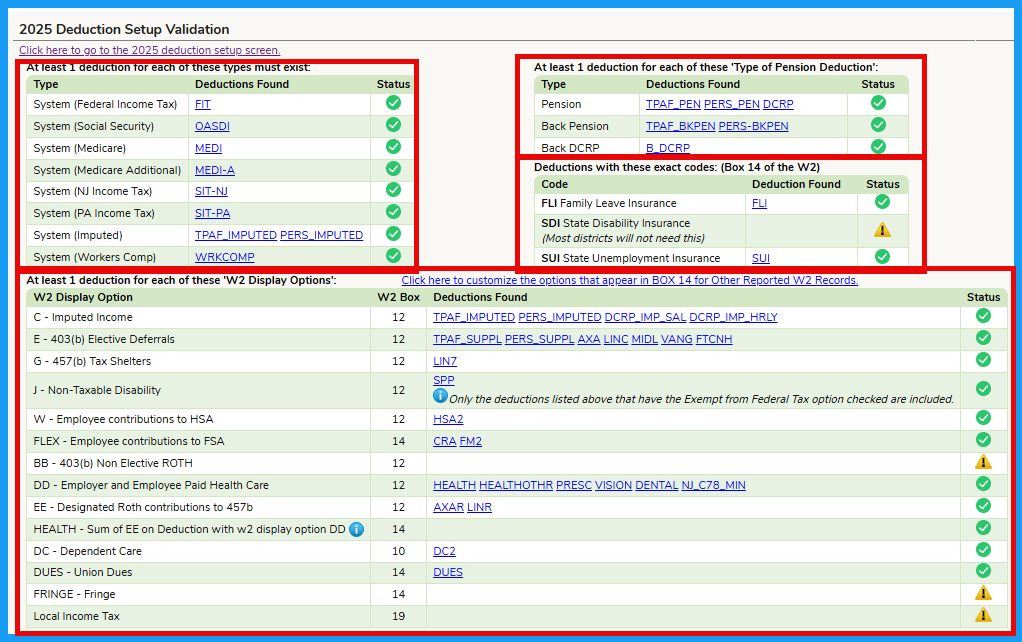Click the green check for DD - Paid Health Care

984,484
